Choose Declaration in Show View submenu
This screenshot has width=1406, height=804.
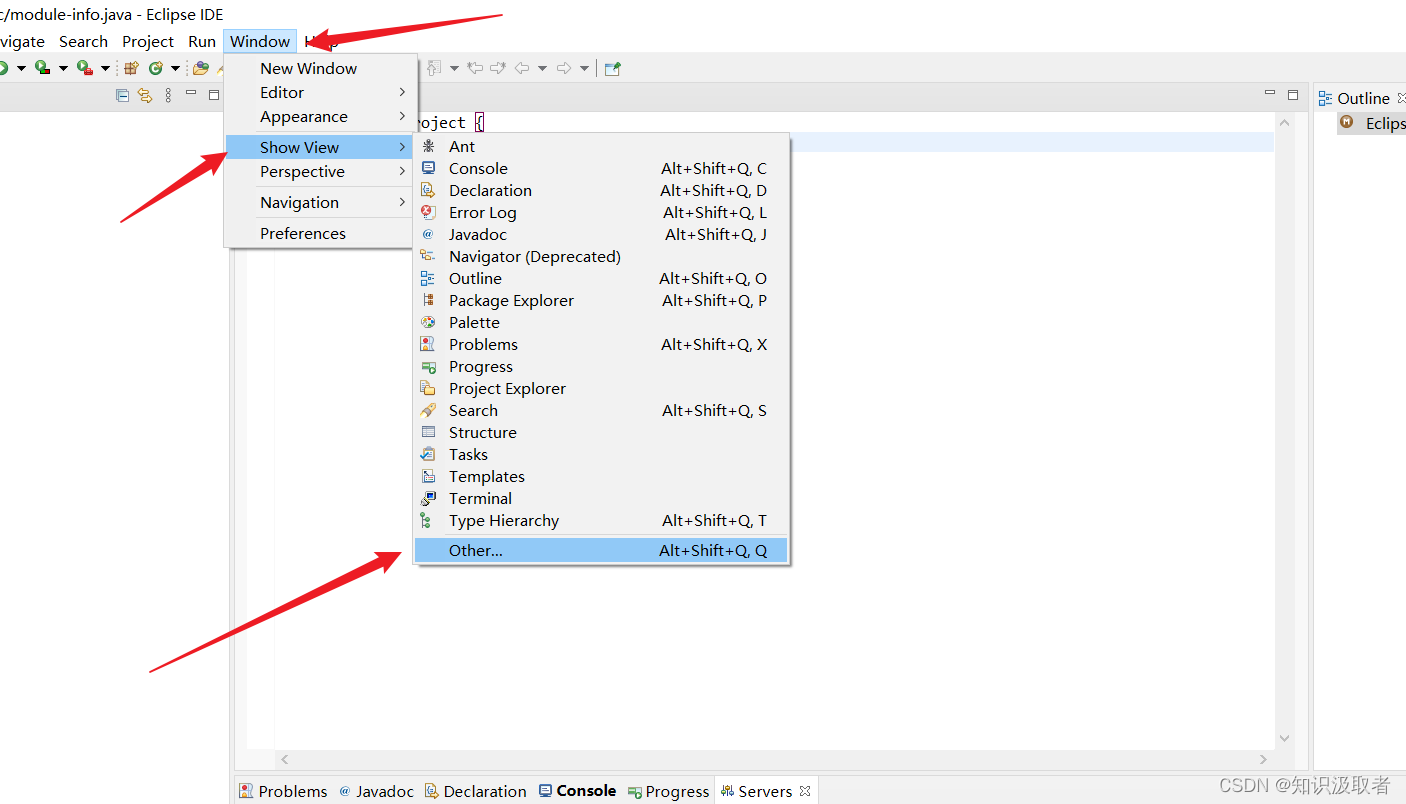click(601, 190)
